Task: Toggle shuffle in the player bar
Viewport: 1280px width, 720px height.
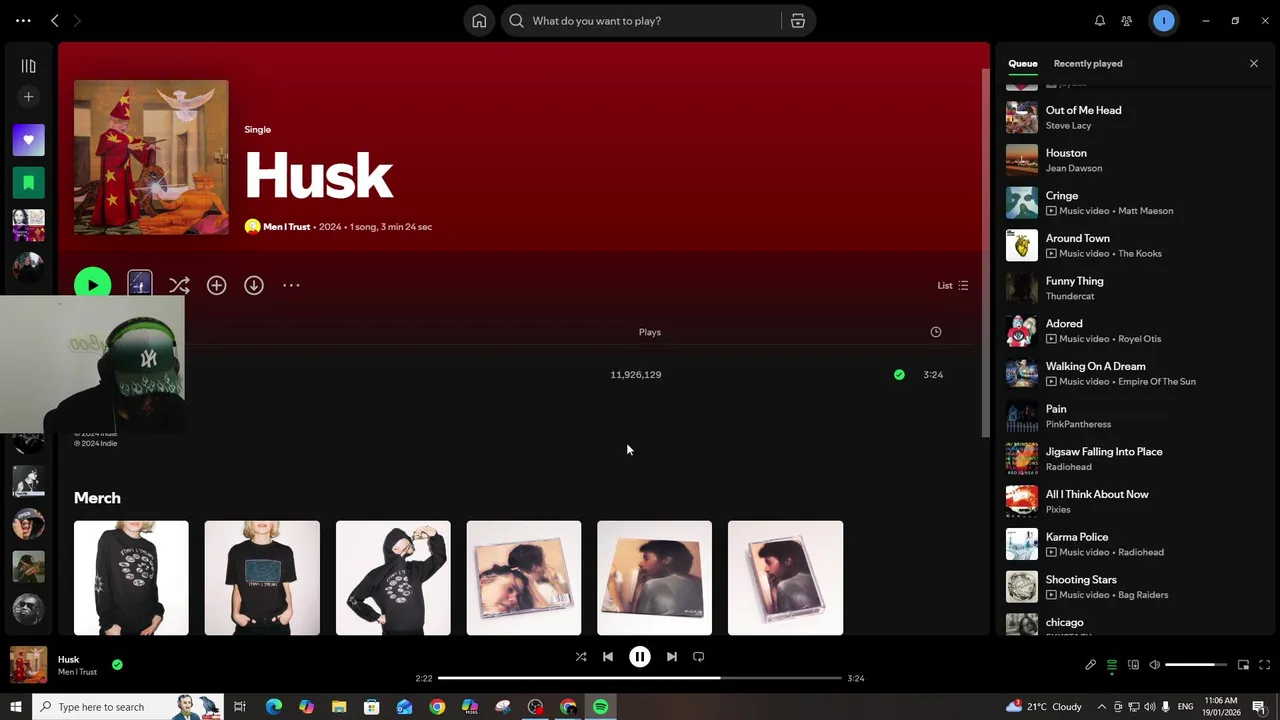Action: click(x=581, y=657)
